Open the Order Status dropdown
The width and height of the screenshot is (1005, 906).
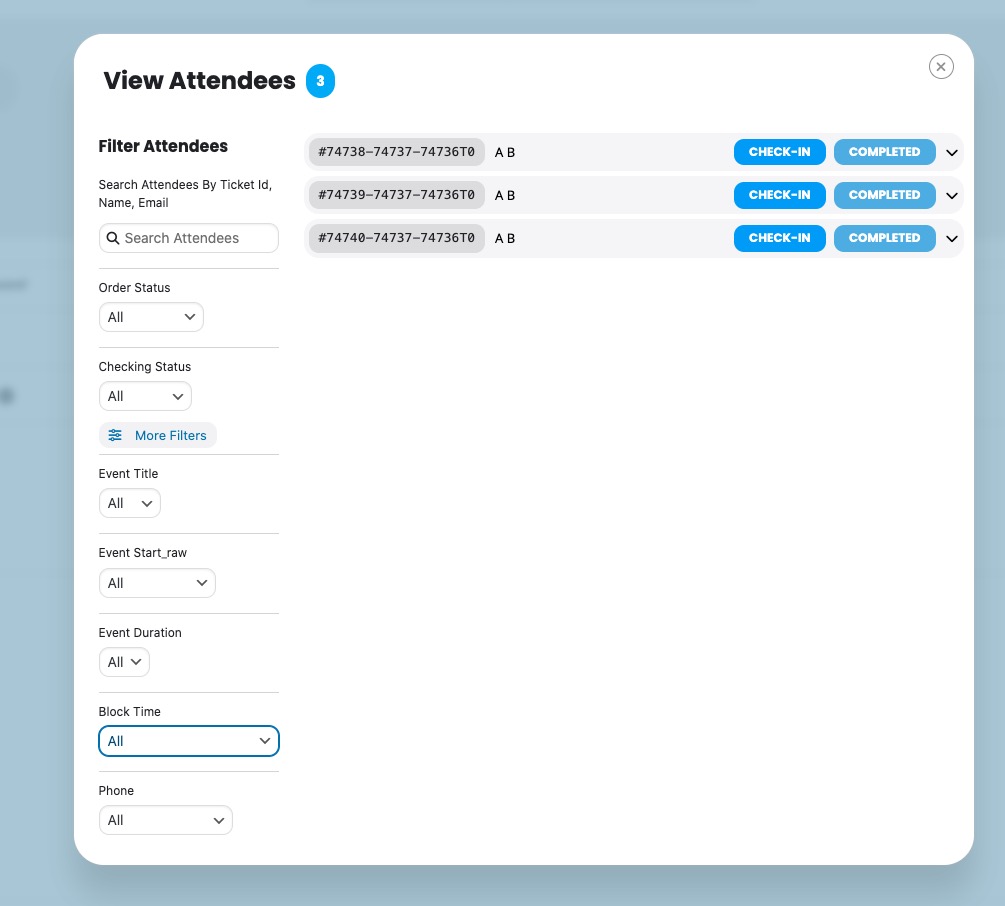click(151, 317)
